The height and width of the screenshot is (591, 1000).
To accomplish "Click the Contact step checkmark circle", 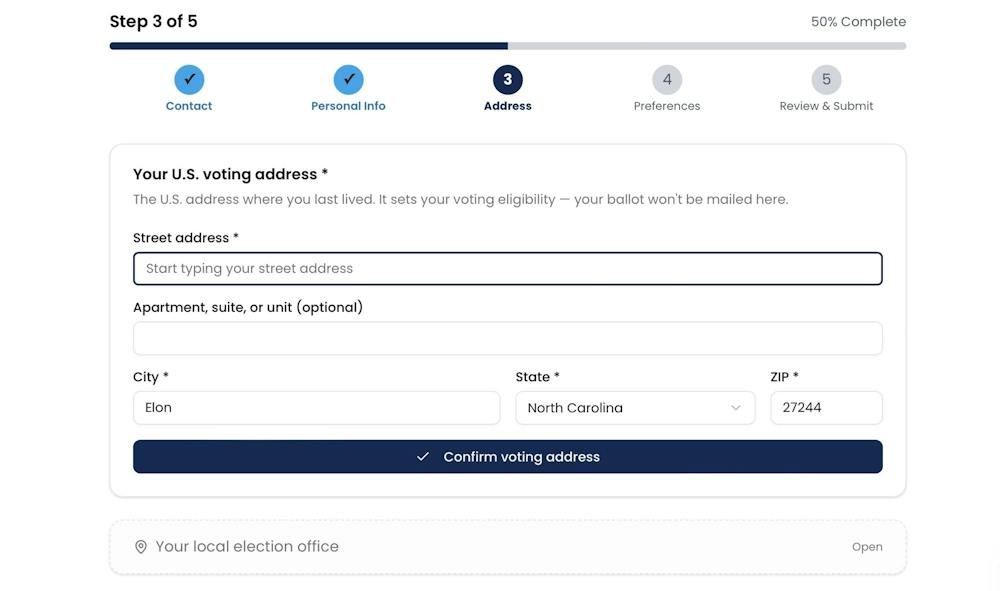I will pos(189,80).
